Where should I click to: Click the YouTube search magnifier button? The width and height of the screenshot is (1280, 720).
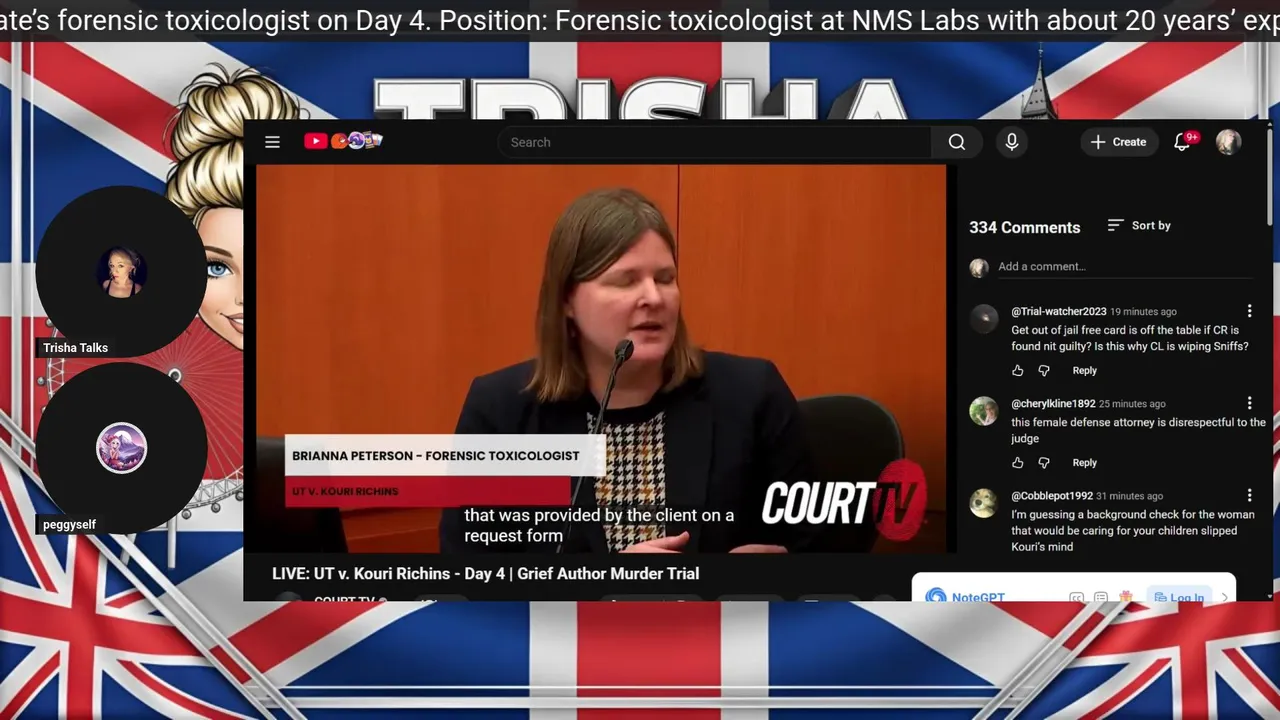pos(957,142)
